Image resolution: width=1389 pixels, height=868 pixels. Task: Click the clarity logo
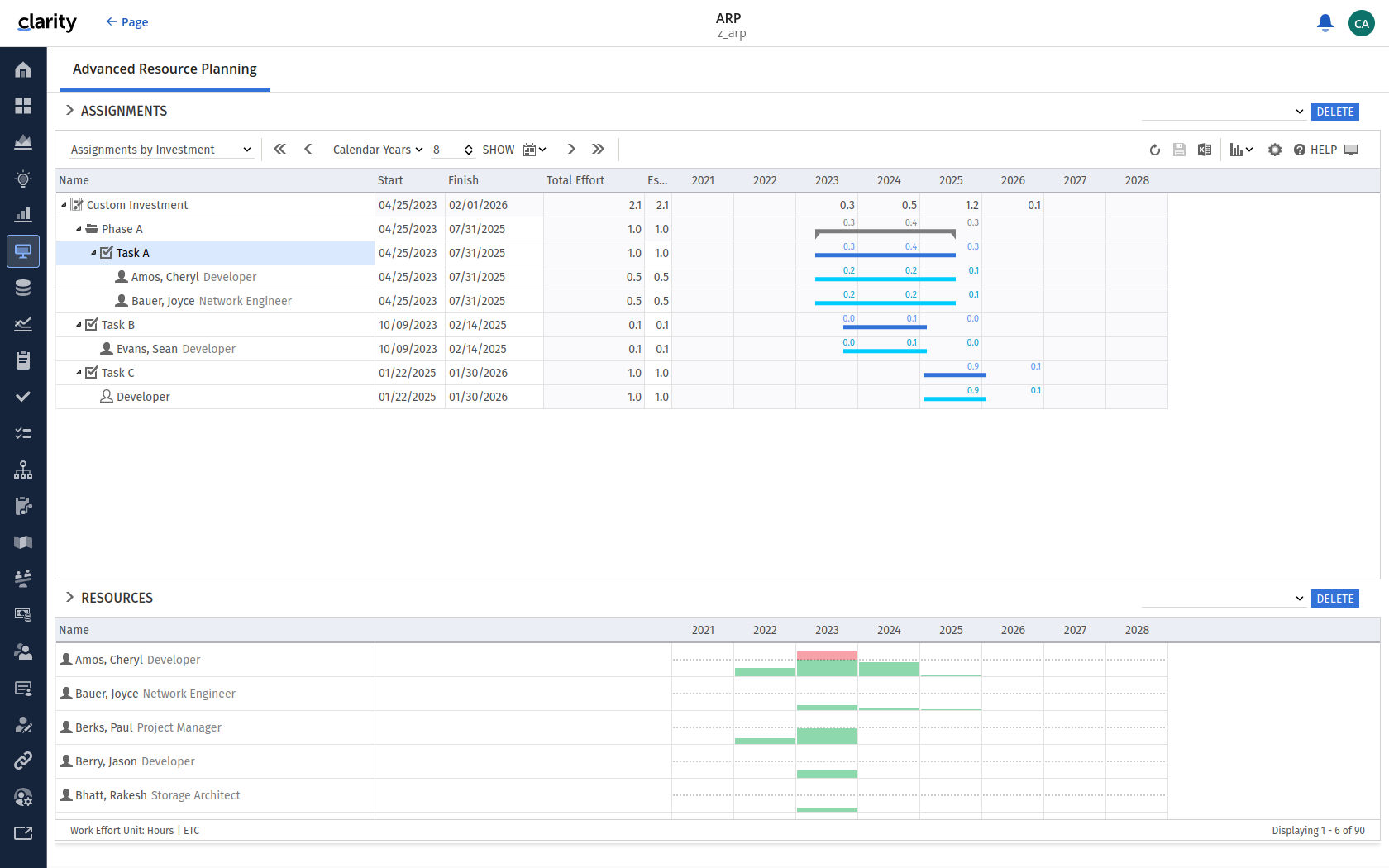click(47, 22)
